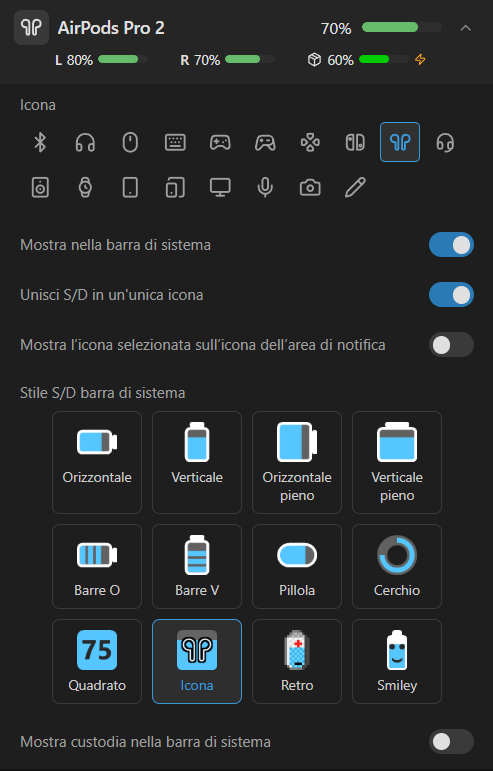Click the Icona section heading above icon grid

[38, 105]
